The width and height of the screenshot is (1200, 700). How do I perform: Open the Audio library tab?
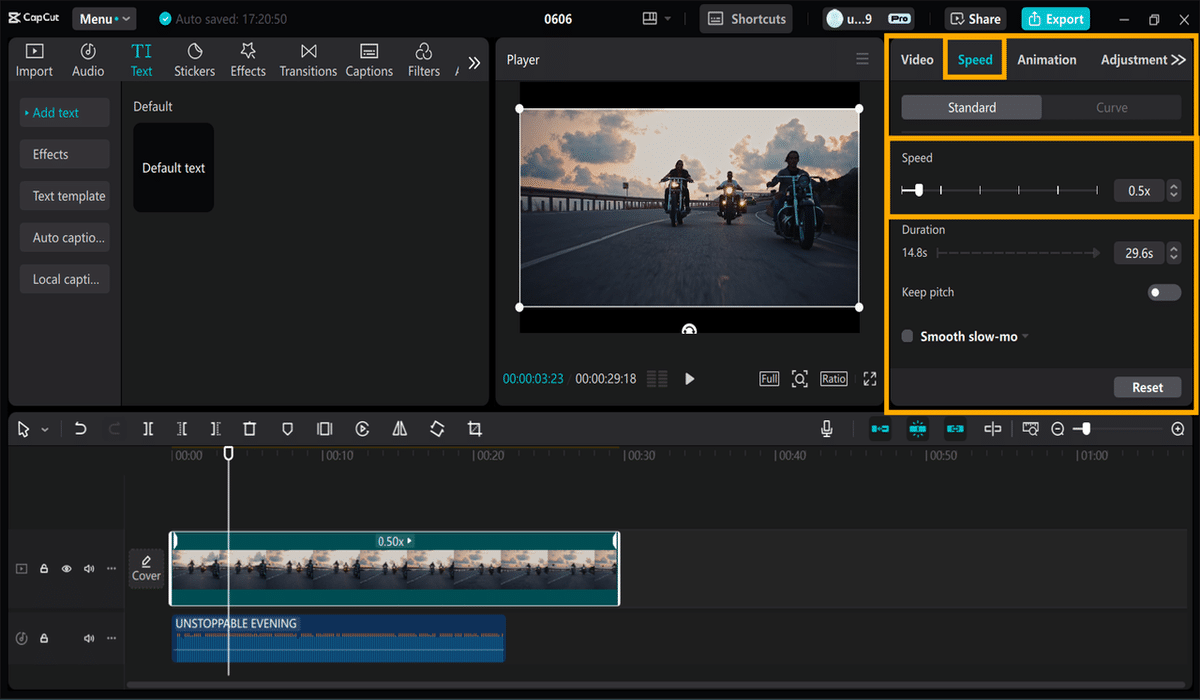point(88,60)
